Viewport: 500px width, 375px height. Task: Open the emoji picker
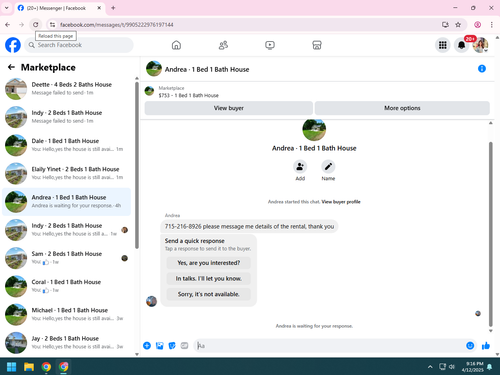pos(470,346)
